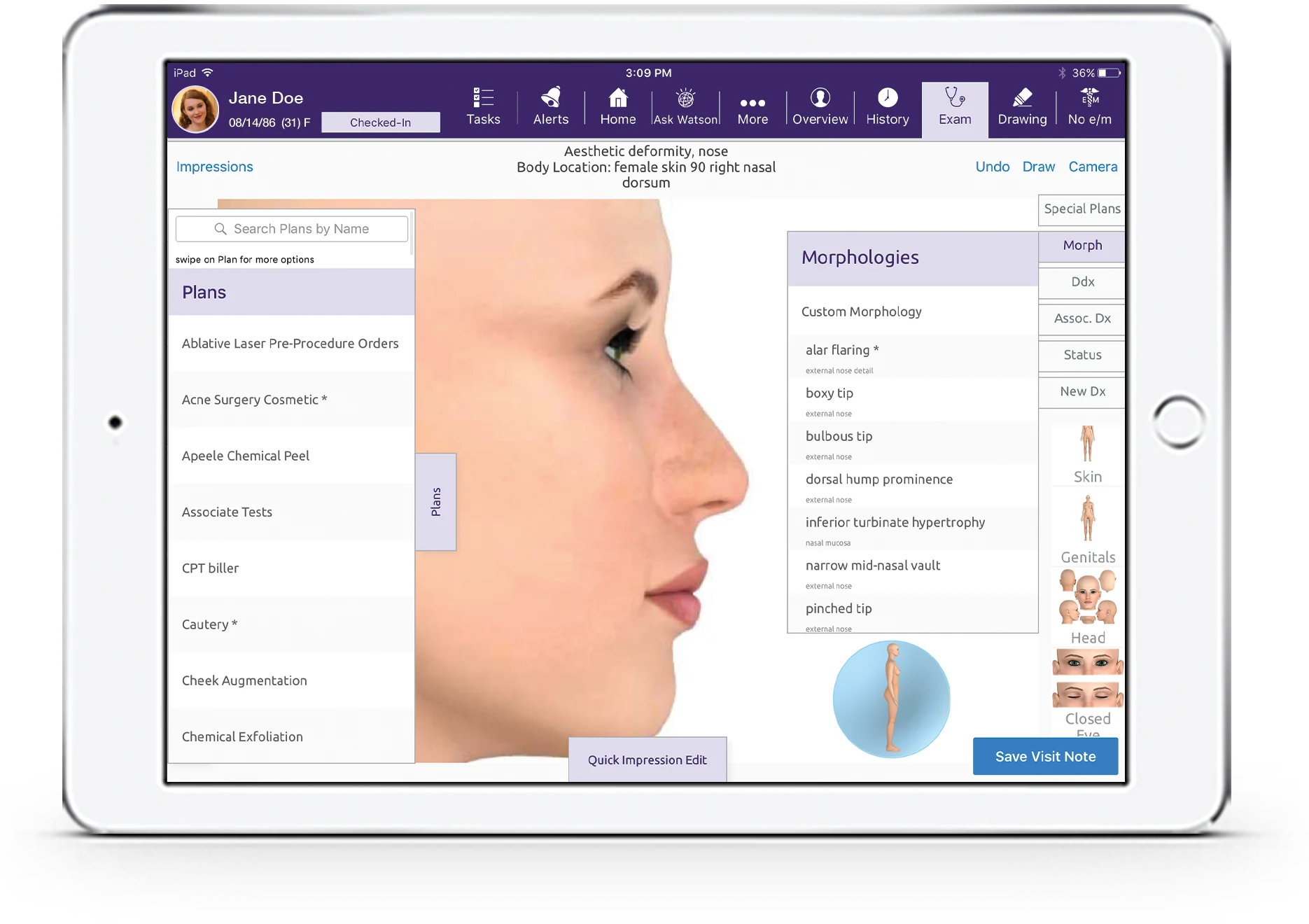Open the More options icon
This screenshot has height=924, width=1309.
click(752, 105)
